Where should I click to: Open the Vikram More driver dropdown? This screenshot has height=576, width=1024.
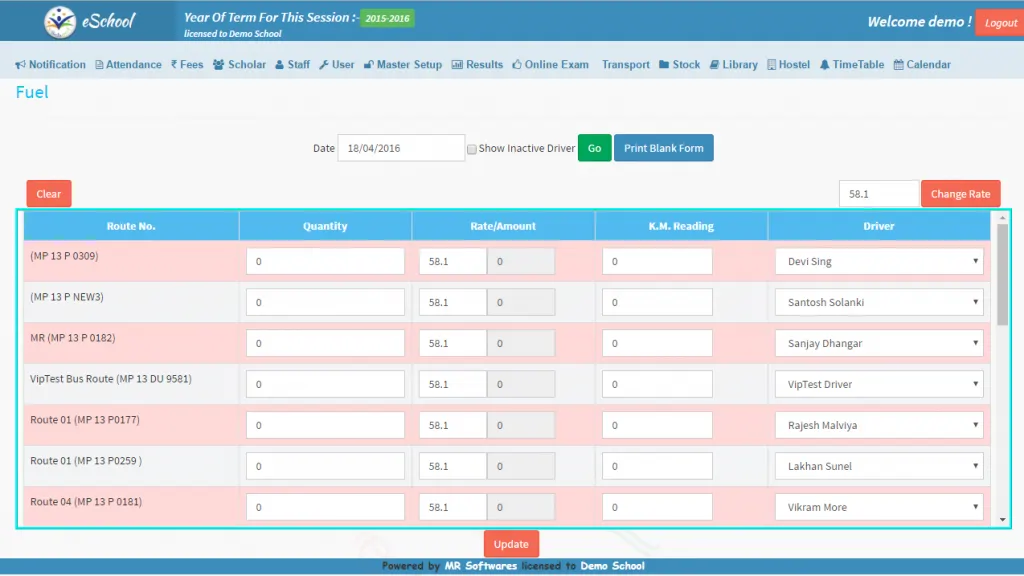[x=878, y=508]
